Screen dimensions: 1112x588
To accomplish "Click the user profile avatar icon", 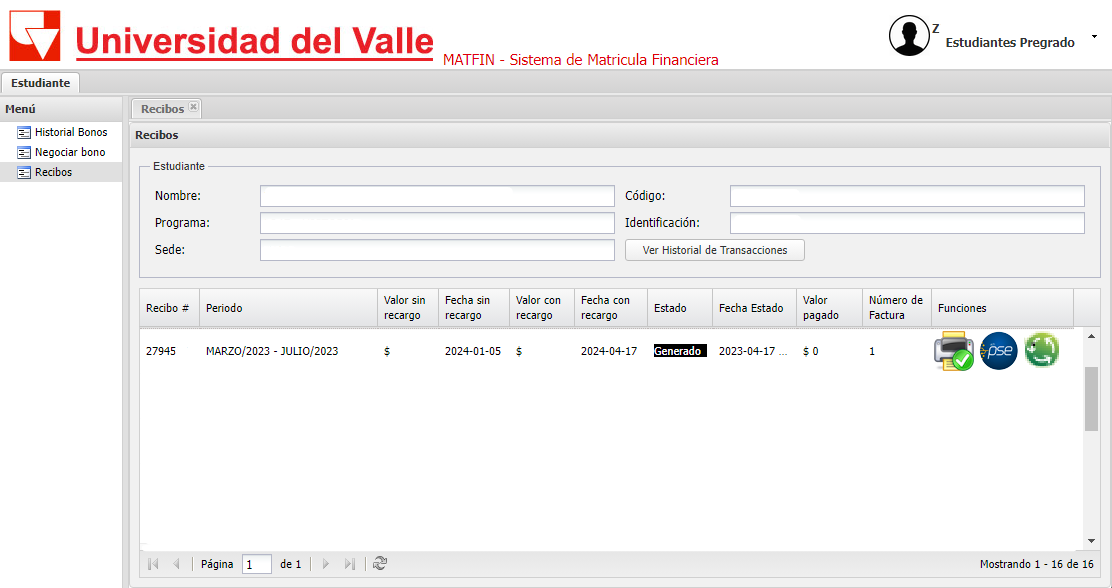I will (x=909, y=36).
